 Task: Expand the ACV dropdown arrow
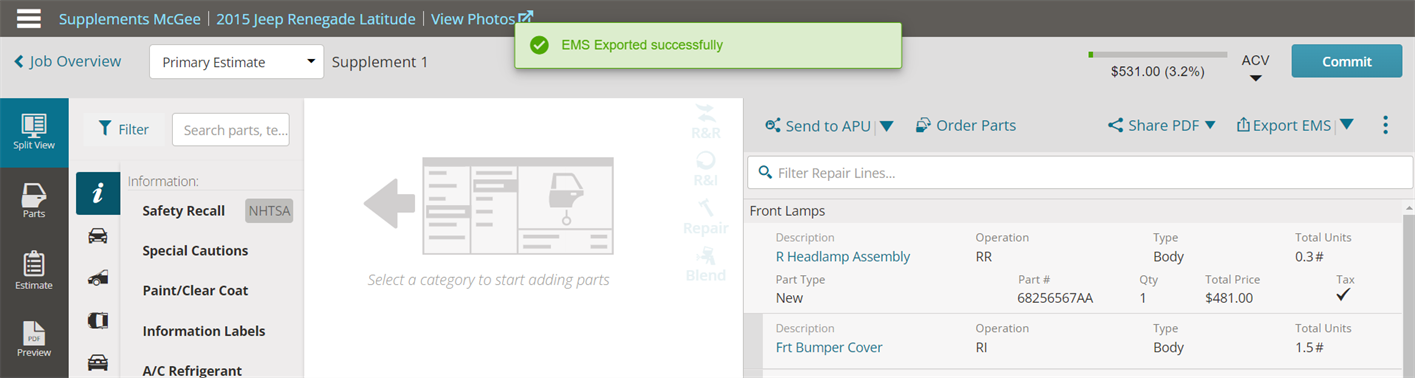tap(1256, 78)
